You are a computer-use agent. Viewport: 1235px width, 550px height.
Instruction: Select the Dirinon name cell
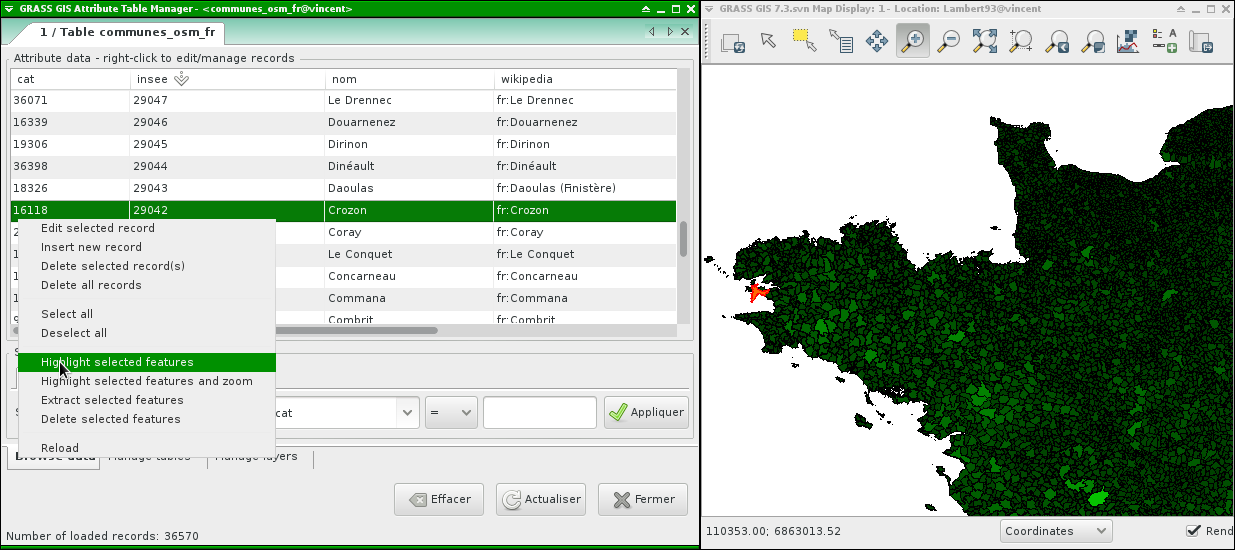tap(348, 144)
